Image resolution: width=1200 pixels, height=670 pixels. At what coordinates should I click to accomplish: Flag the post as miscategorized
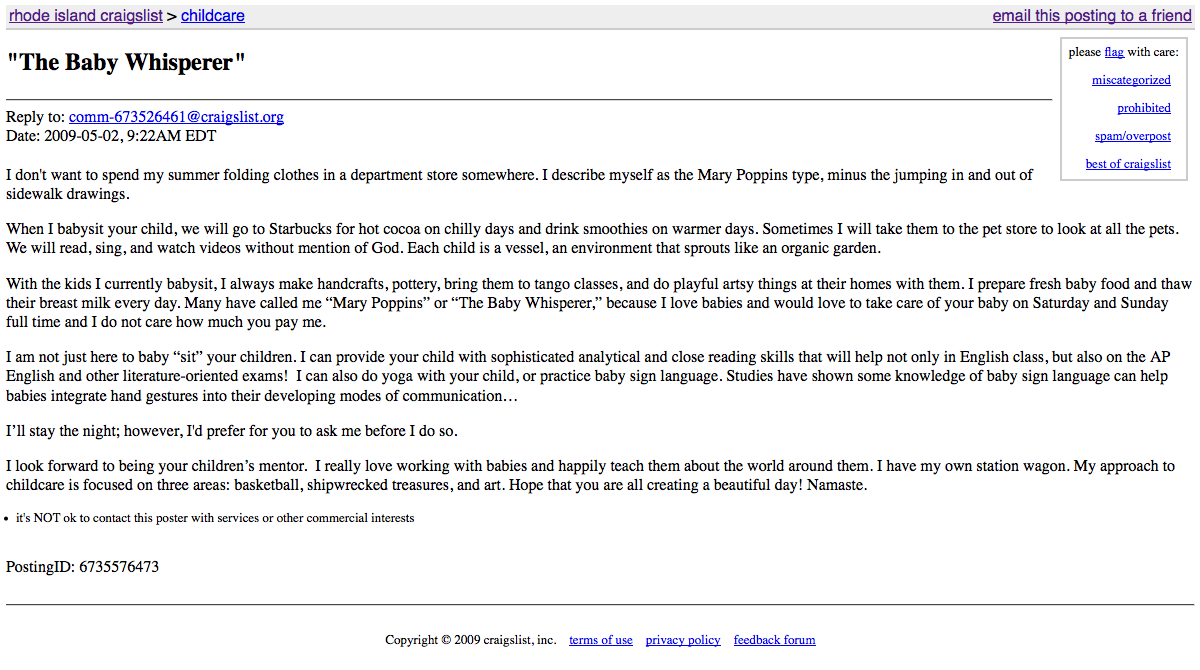(x=1131, y=80)
